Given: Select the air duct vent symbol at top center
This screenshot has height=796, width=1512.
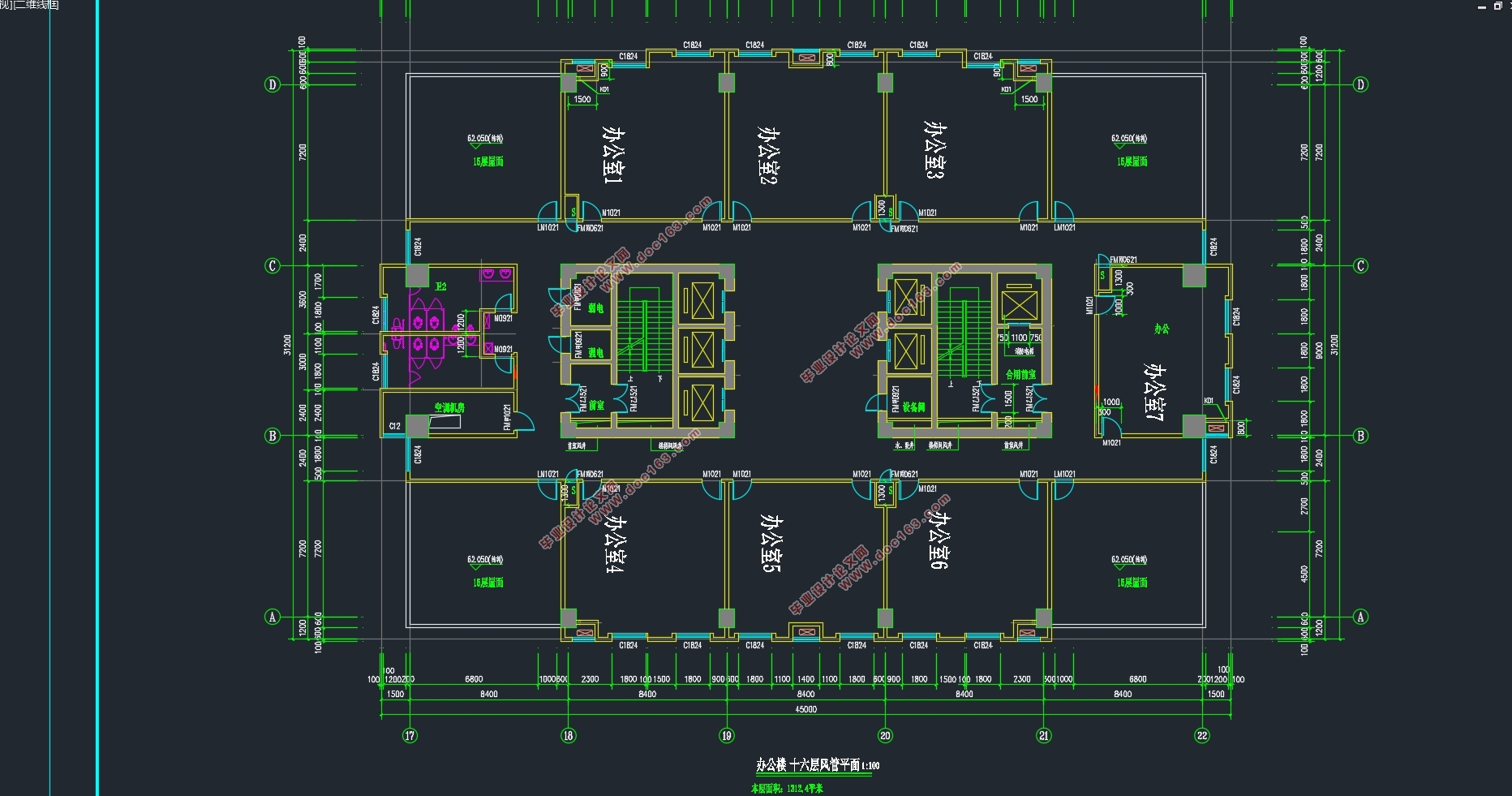Looking at the screenshot, I should coord(806,58).
